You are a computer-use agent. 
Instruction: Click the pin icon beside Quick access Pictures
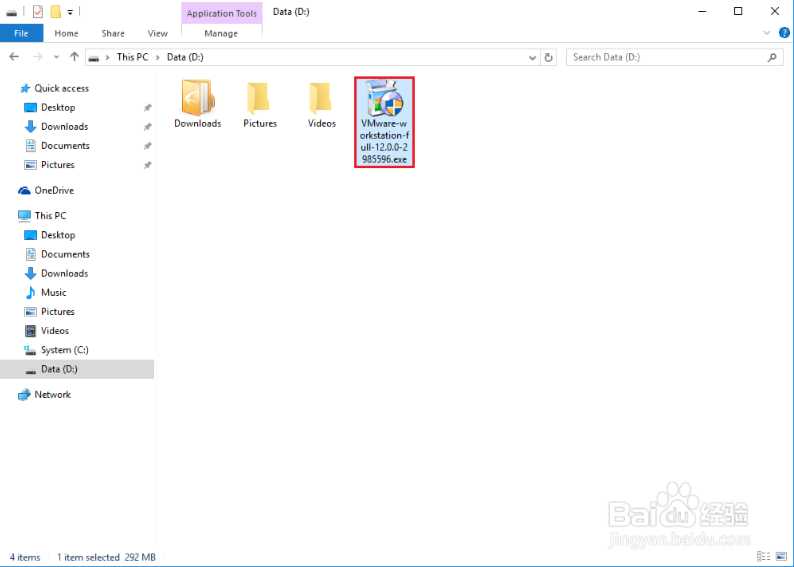pyautogui.click(x=147, y=165)
